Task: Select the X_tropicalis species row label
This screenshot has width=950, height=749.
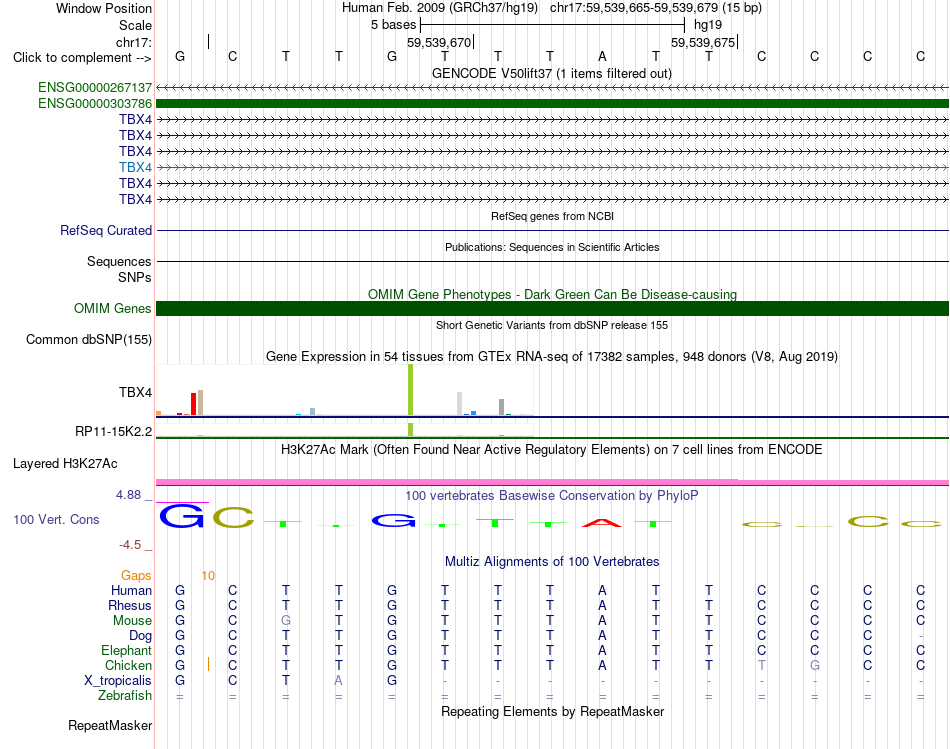Action: (x=118, y=681)
